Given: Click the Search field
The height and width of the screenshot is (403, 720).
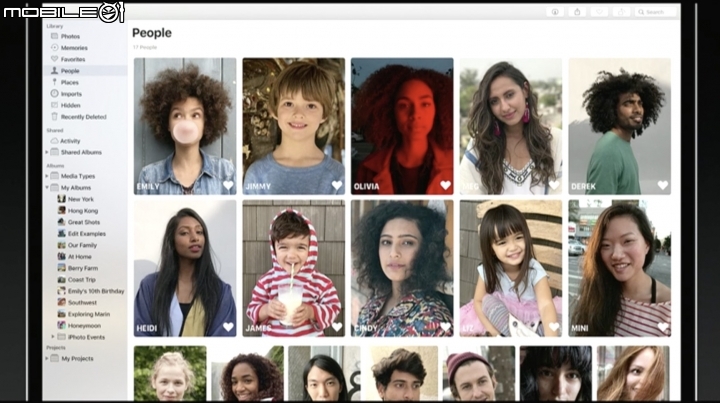Looking at the screenshot, I should [x=656, y=12].
